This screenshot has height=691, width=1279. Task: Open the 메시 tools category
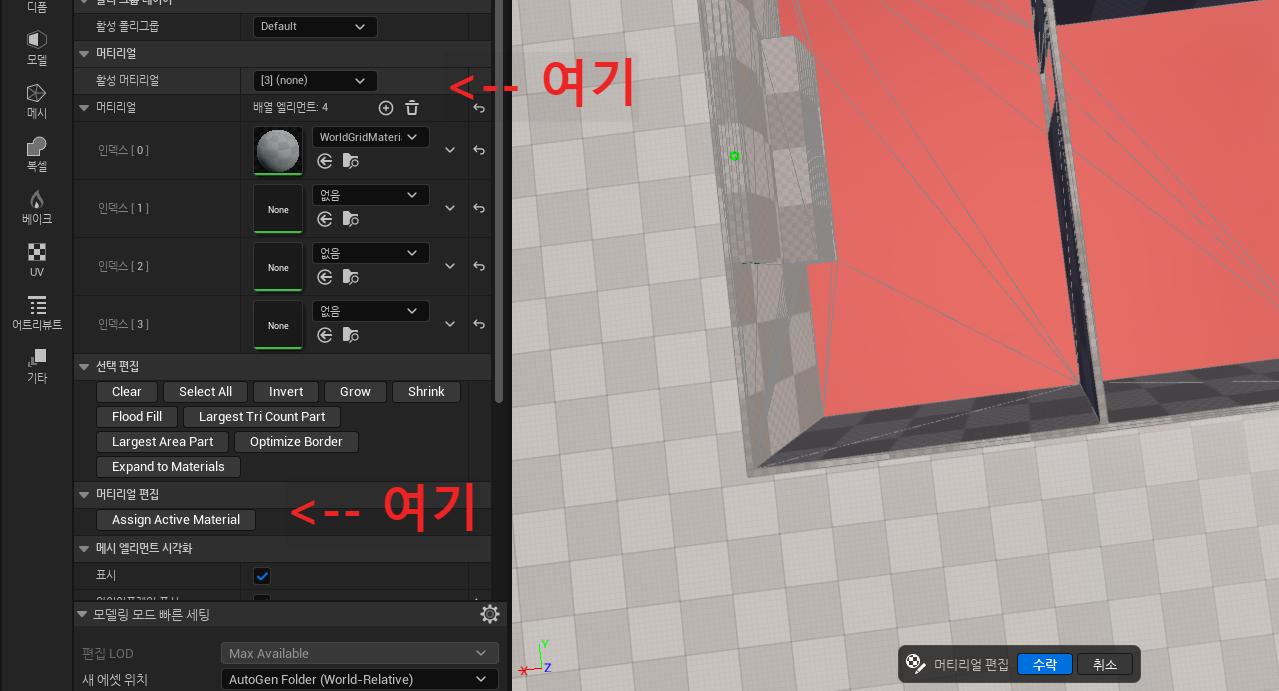[x=37, y=101]
